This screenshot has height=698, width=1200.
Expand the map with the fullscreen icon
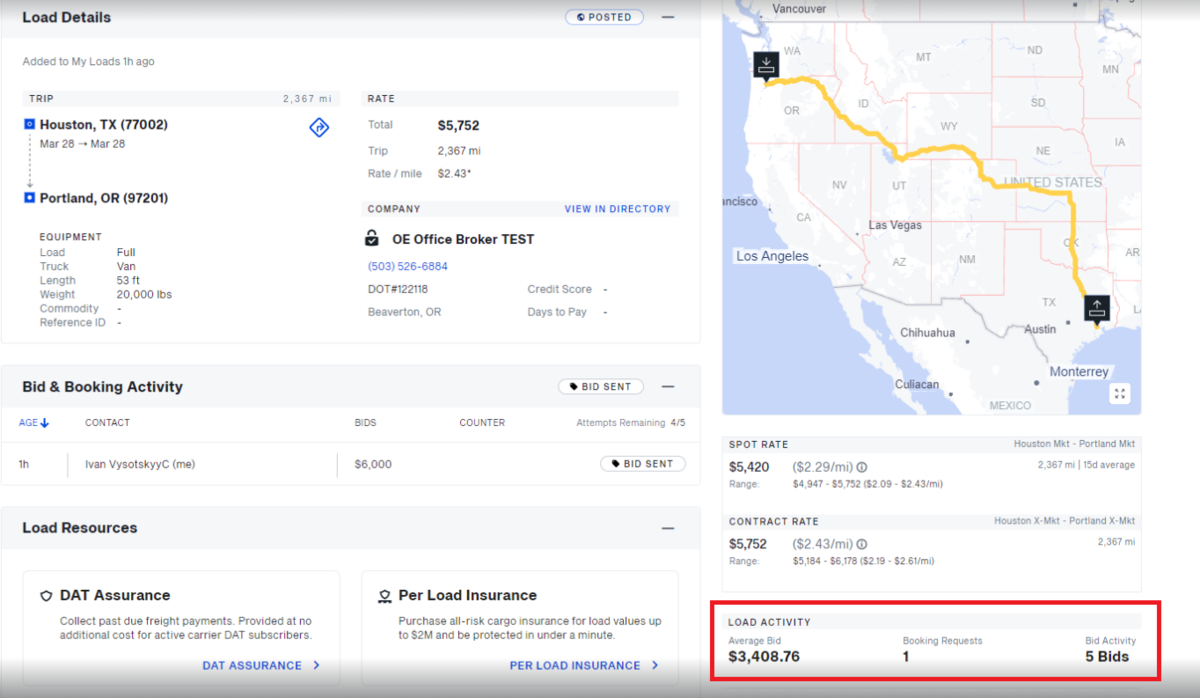tap(1119, 393)
